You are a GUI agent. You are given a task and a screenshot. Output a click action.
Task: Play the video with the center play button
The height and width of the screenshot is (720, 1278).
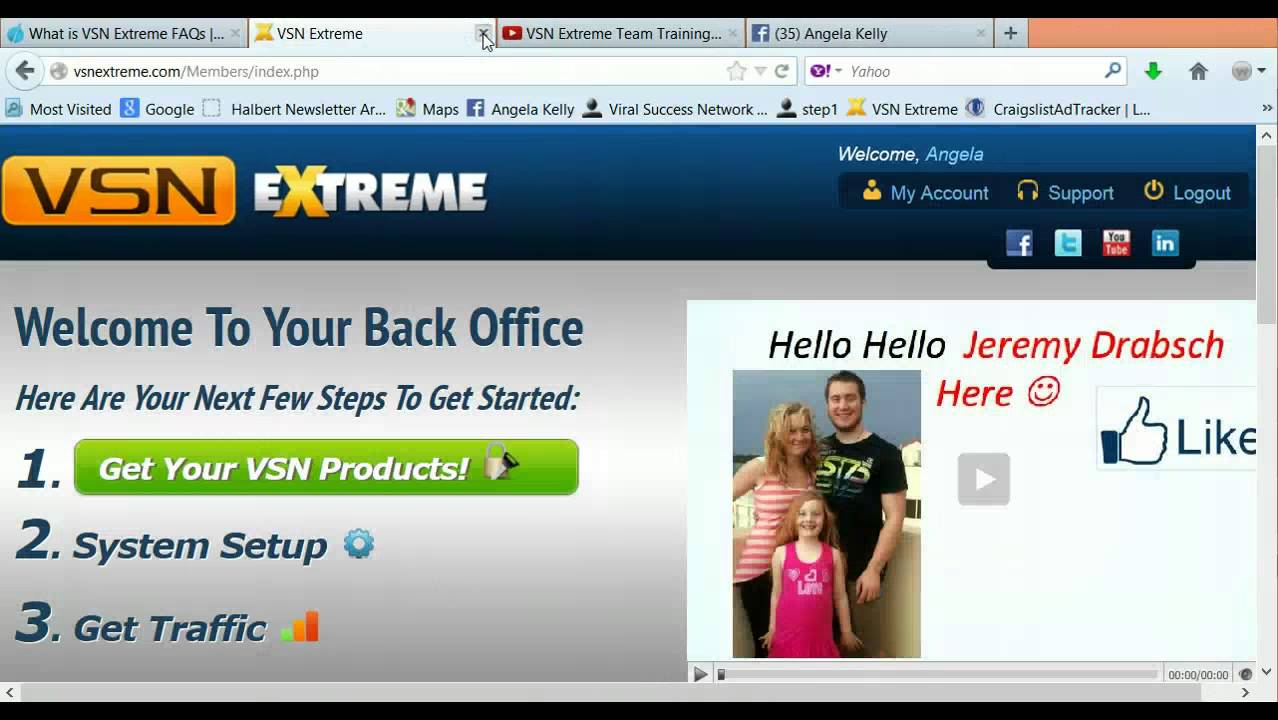click(x=984, y=479)
